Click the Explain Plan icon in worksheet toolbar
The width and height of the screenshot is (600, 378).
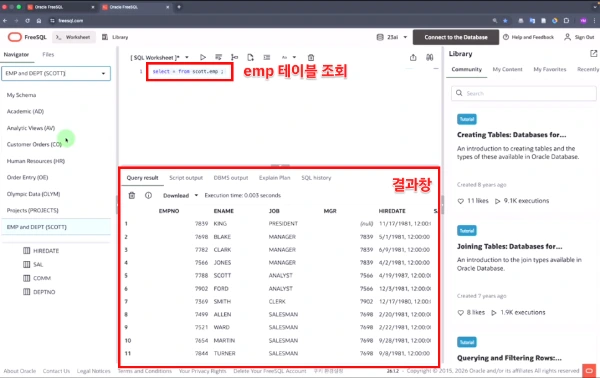(235, 57)
